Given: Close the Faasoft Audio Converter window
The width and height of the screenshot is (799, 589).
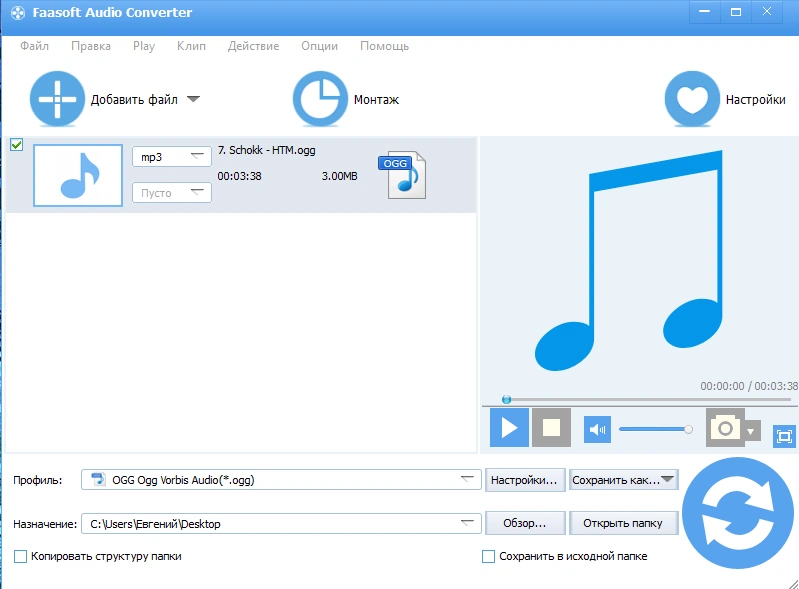Looking at the screenshot, I should 767,12.
